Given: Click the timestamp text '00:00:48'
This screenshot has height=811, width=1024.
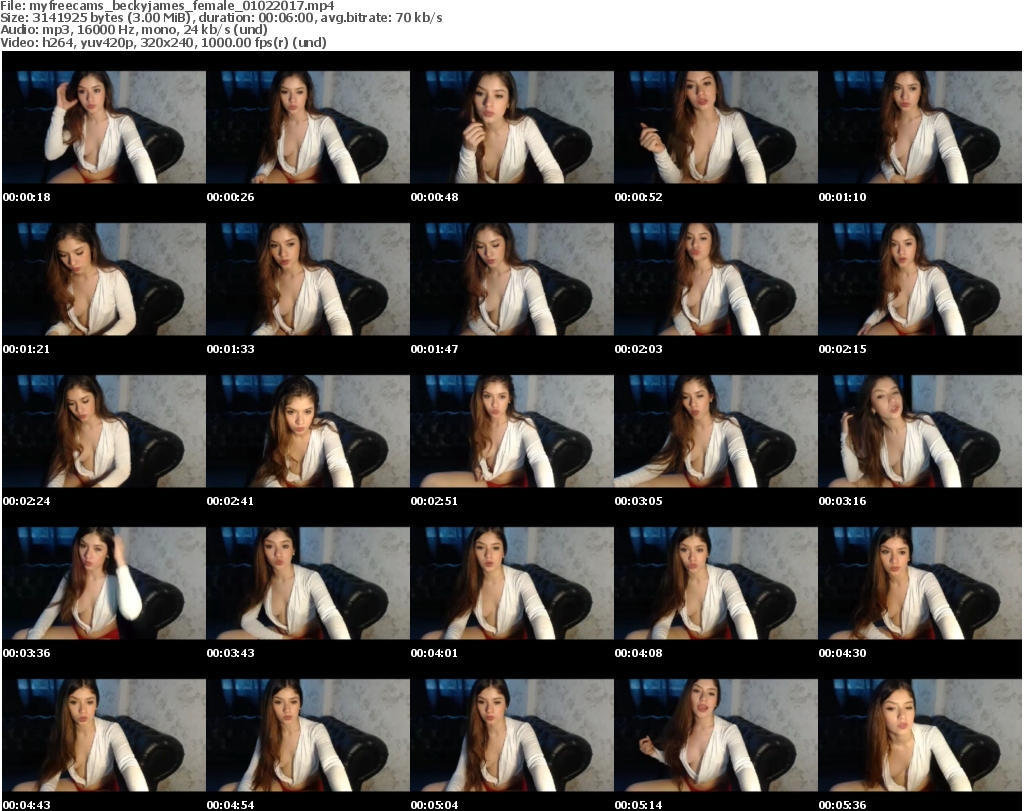Looking at the screenshot, I should click(434, 197).
